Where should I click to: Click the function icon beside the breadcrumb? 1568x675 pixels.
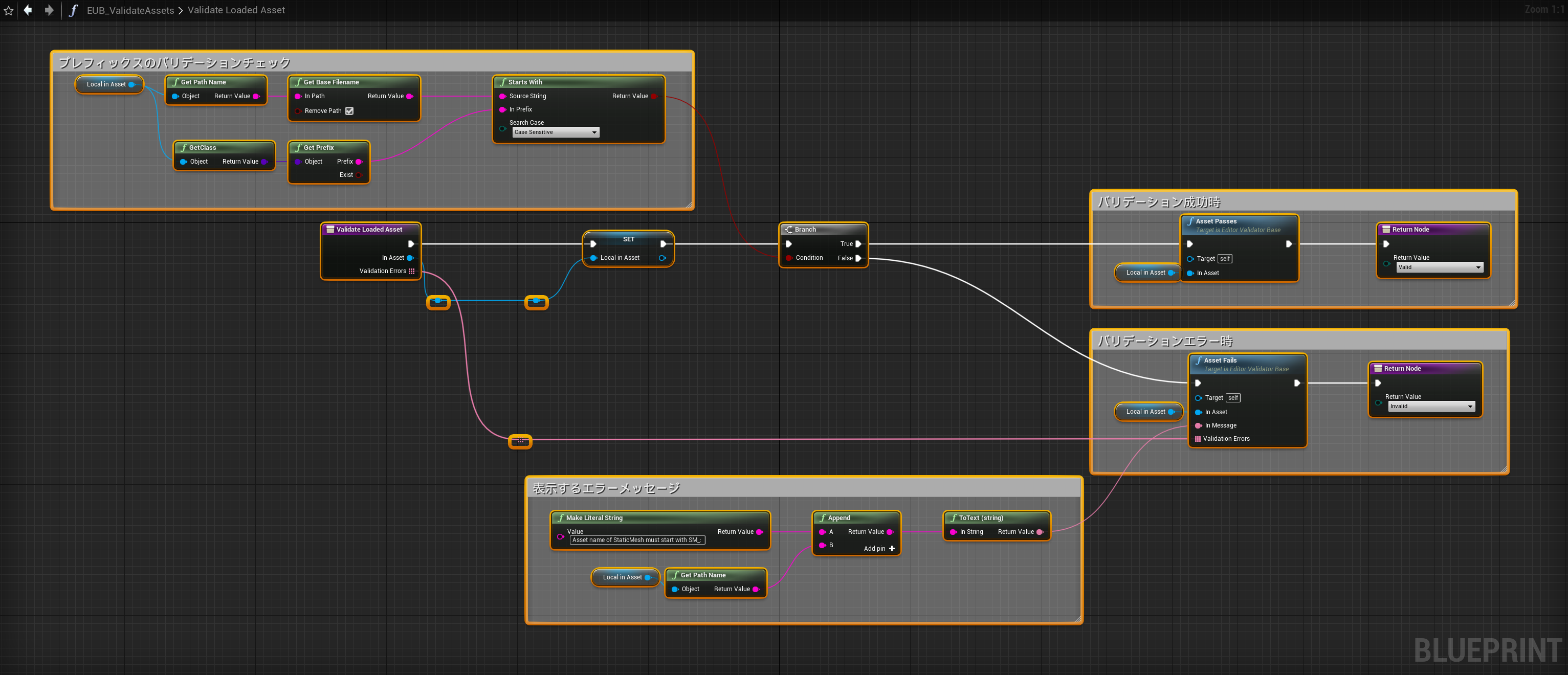73,10
